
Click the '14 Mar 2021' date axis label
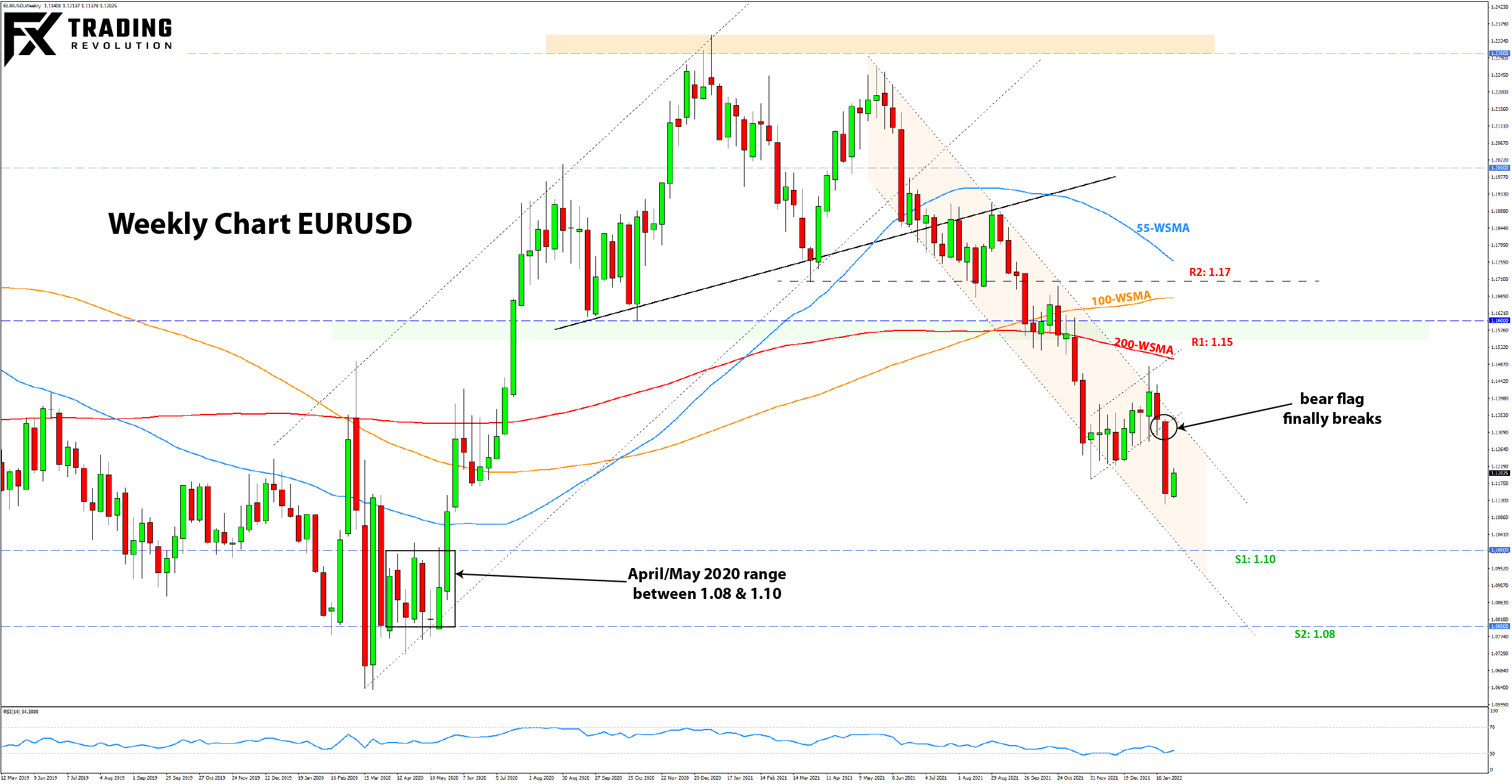(x=806, y=778)
